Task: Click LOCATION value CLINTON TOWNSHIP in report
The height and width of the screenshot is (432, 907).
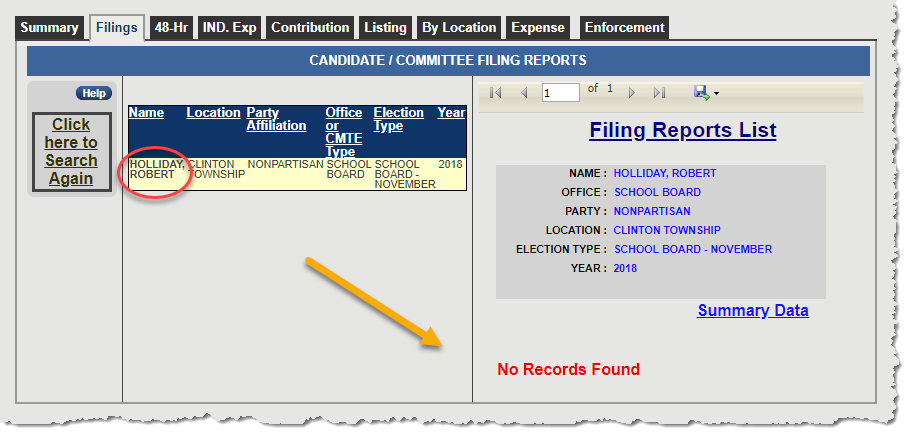Action: pos(667,230)
